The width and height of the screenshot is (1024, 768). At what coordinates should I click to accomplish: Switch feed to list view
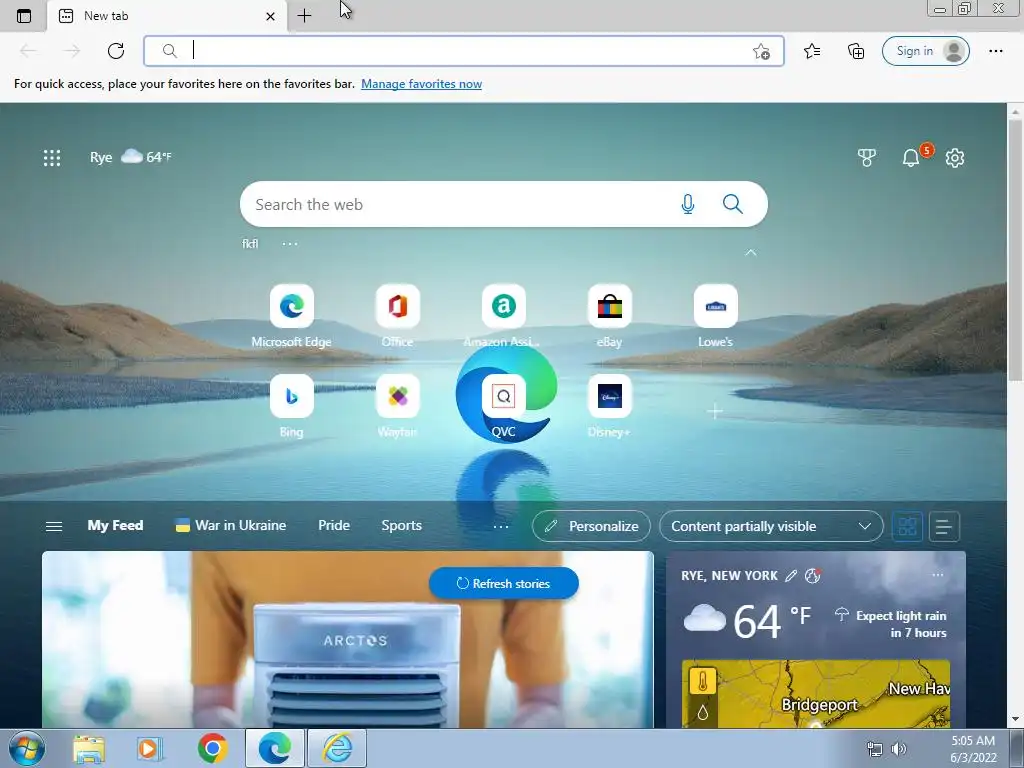(943, 526)
